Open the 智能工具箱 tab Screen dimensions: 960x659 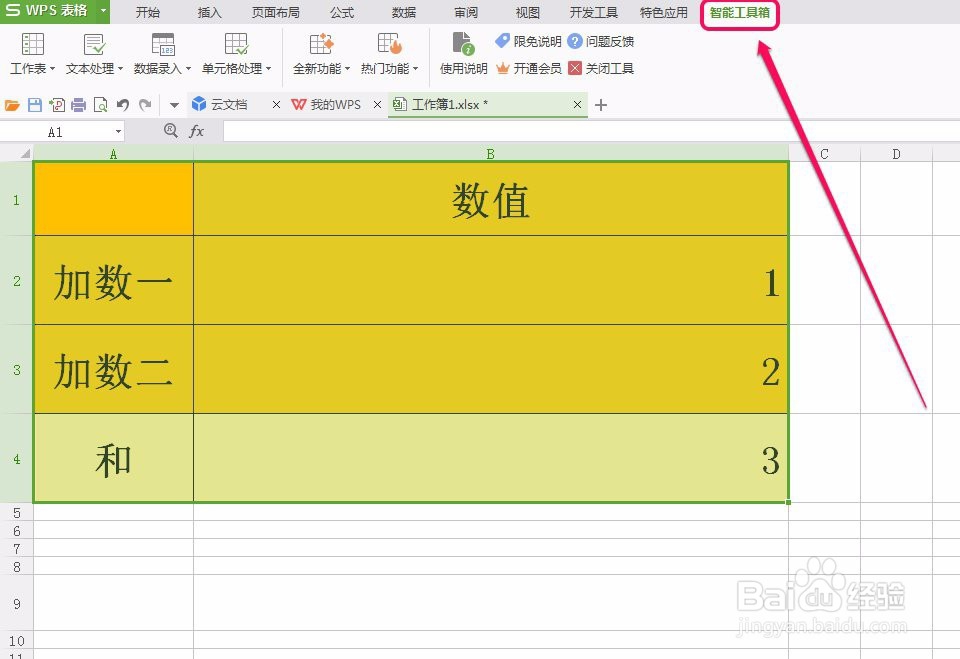tap(739, 13)
